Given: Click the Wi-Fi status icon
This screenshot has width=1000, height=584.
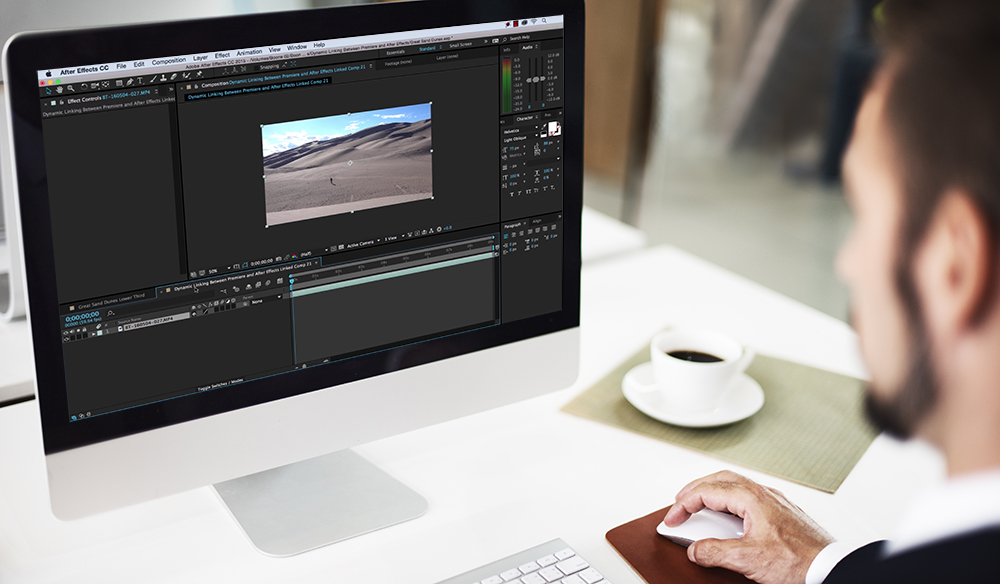Looking at the screenshot, I should pos(534,22).
